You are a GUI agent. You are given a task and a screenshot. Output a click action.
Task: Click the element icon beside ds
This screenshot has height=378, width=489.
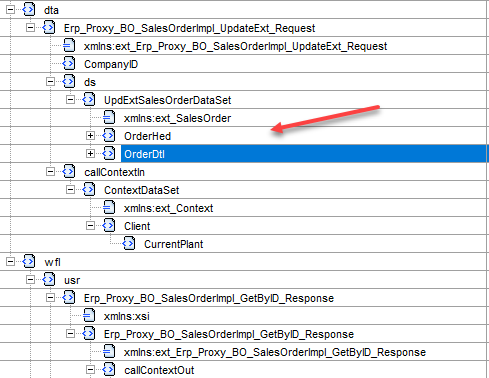[69, 82]
